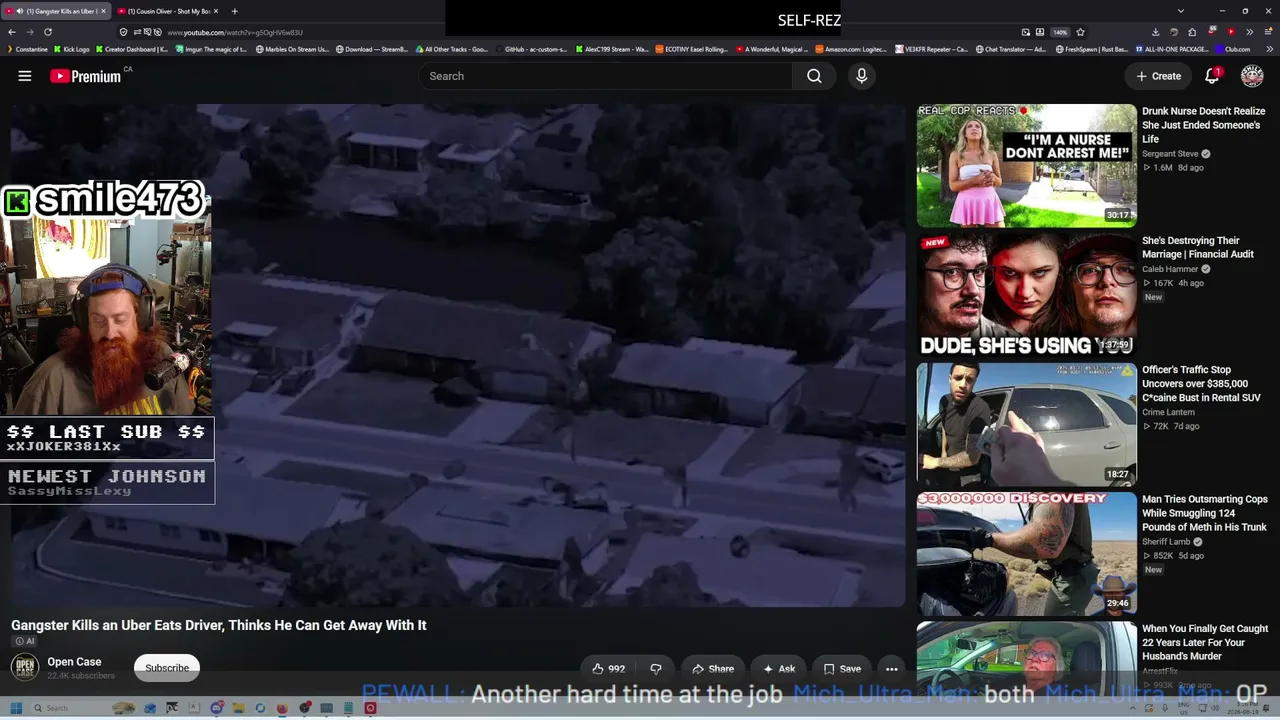The width and height of the screenshot is (1280, 720).
Task: Go to YouTube Premium home logo
Action: pos(86,76)
